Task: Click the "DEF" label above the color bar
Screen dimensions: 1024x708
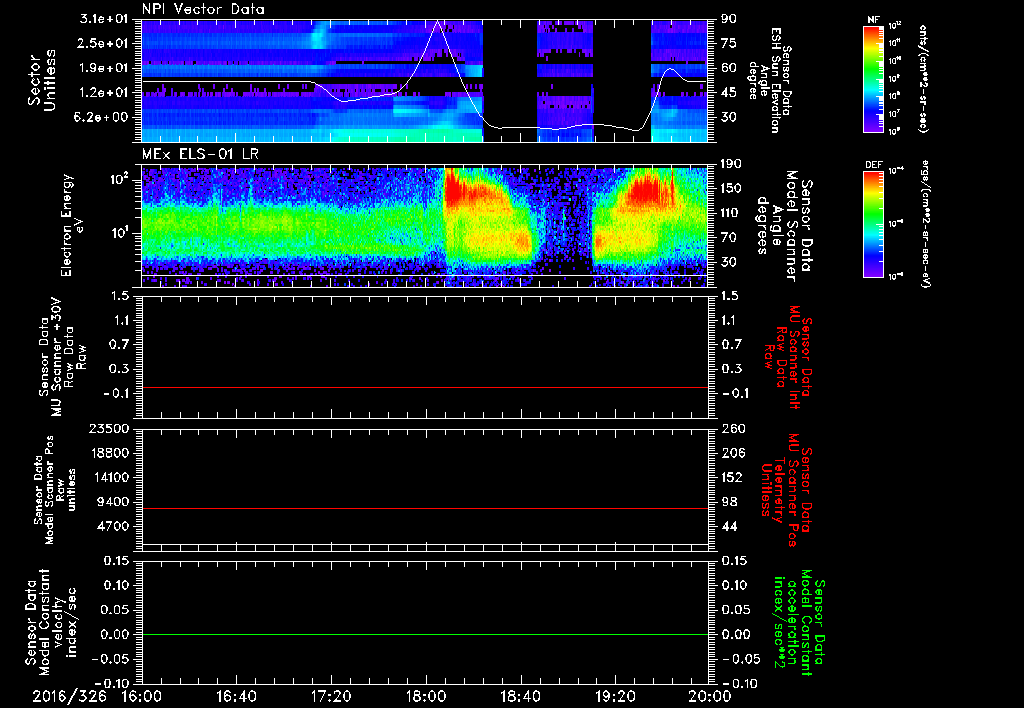Action: coord(873,165)
